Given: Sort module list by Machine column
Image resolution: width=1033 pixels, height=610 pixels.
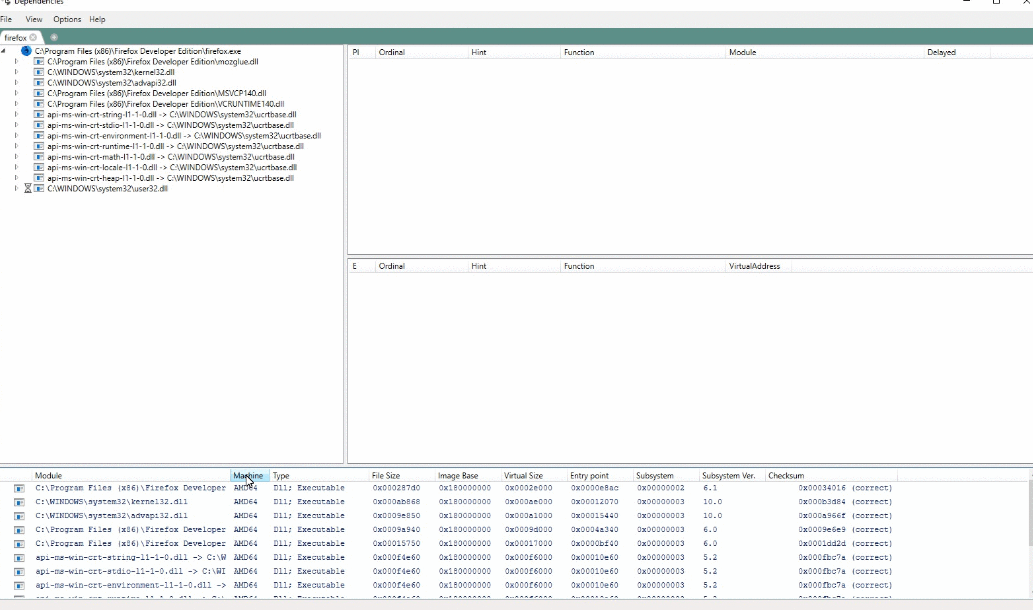Looking at the screenshot, I should (248, 476).
